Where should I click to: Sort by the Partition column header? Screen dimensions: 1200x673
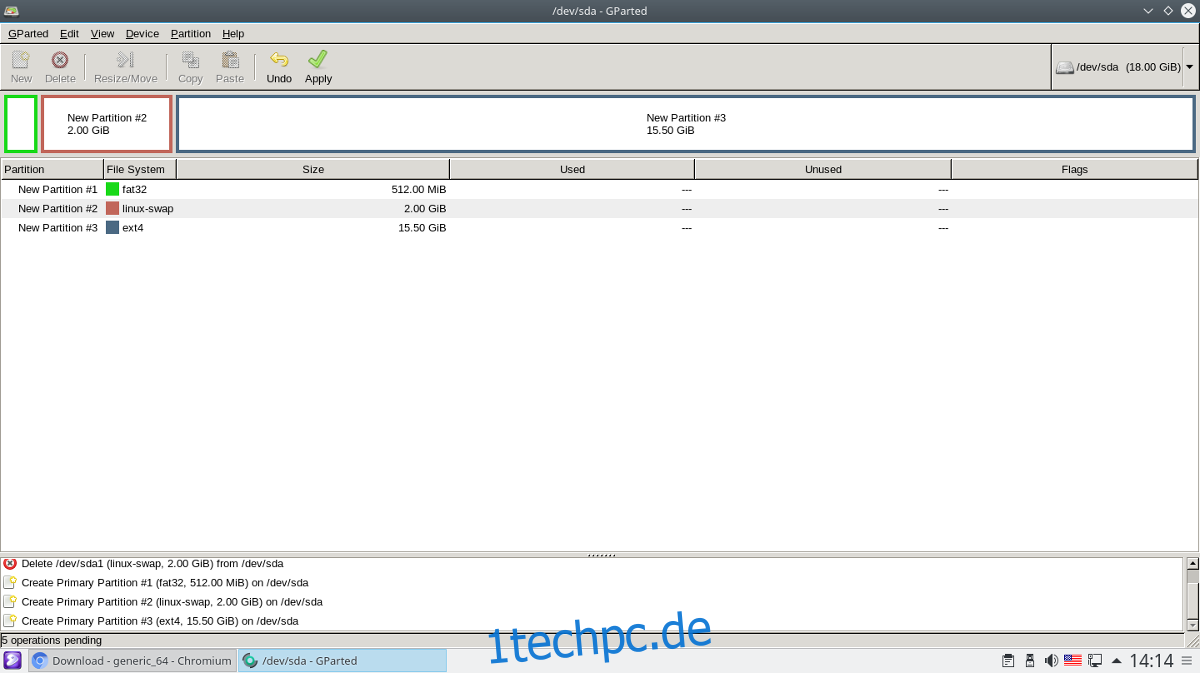52,169
